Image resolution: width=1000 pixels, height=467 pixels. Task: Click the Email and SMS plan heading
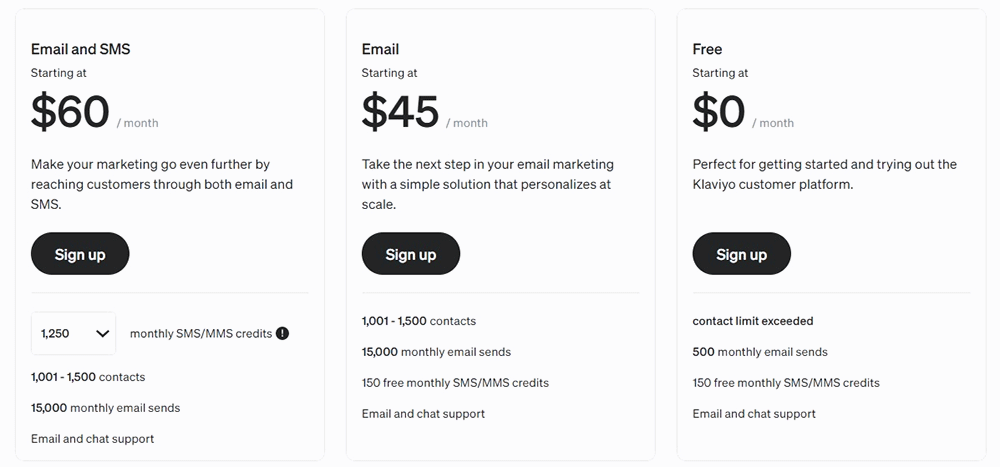coord(81,49)
